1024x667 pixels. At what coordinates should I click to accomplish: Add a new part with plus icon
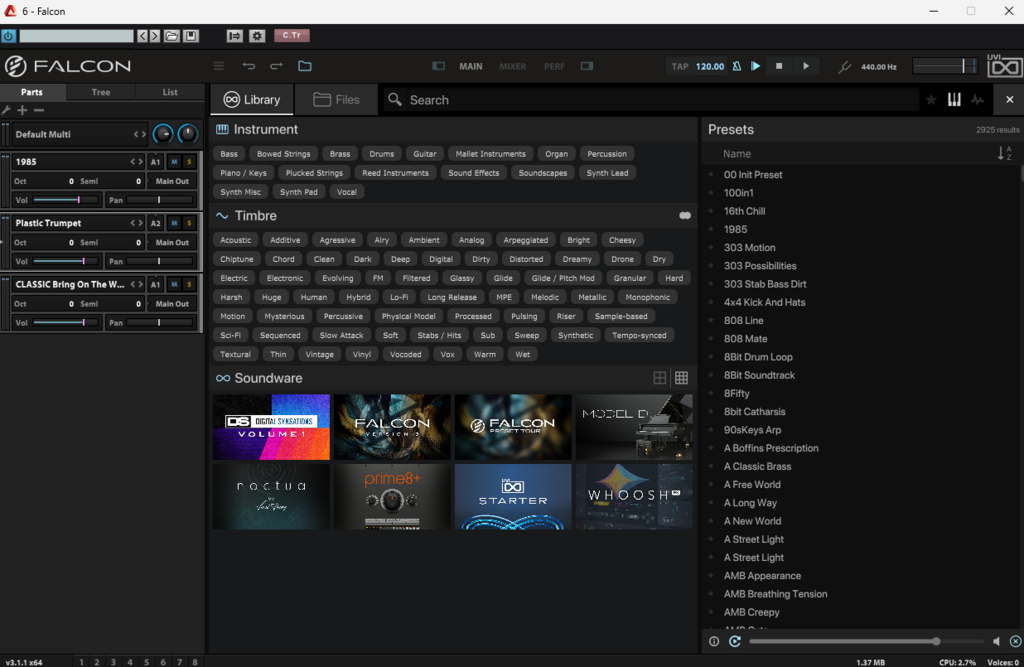pyautogui.click(x=22, y=110)
